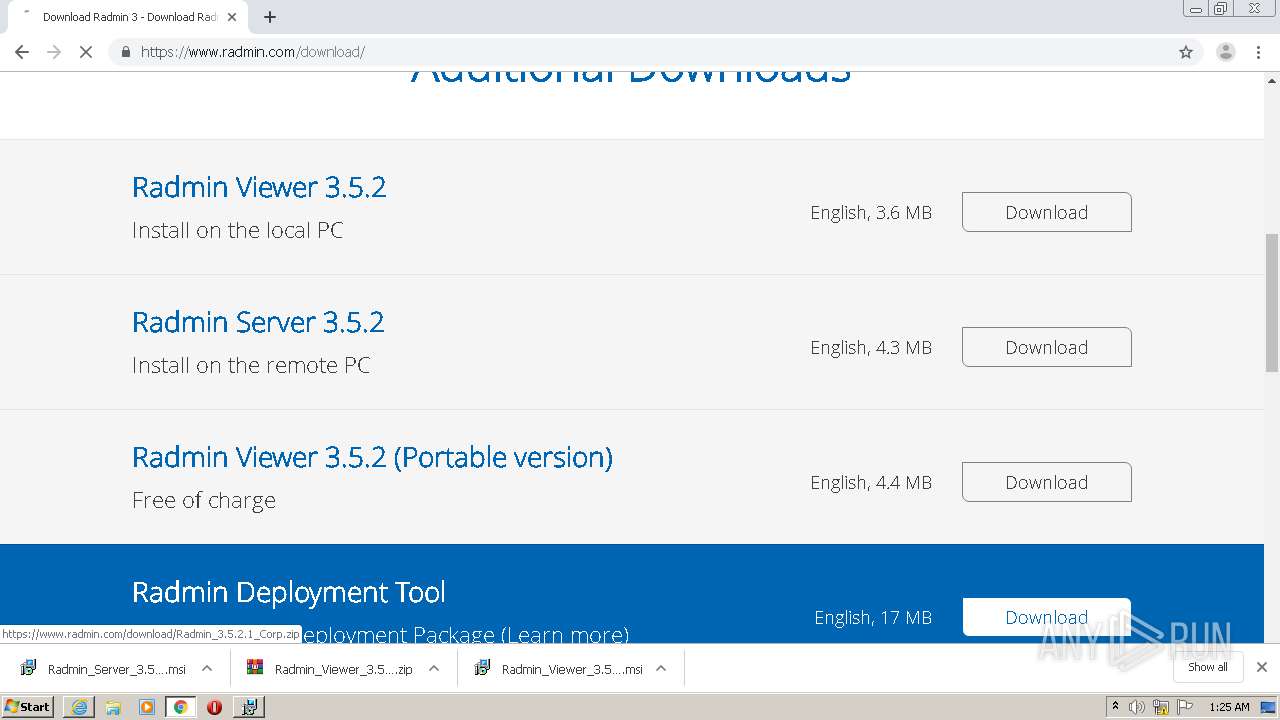Click the 1:25 AM system clock
The height and width of the screenshot is (720, 1280).
1229,707
